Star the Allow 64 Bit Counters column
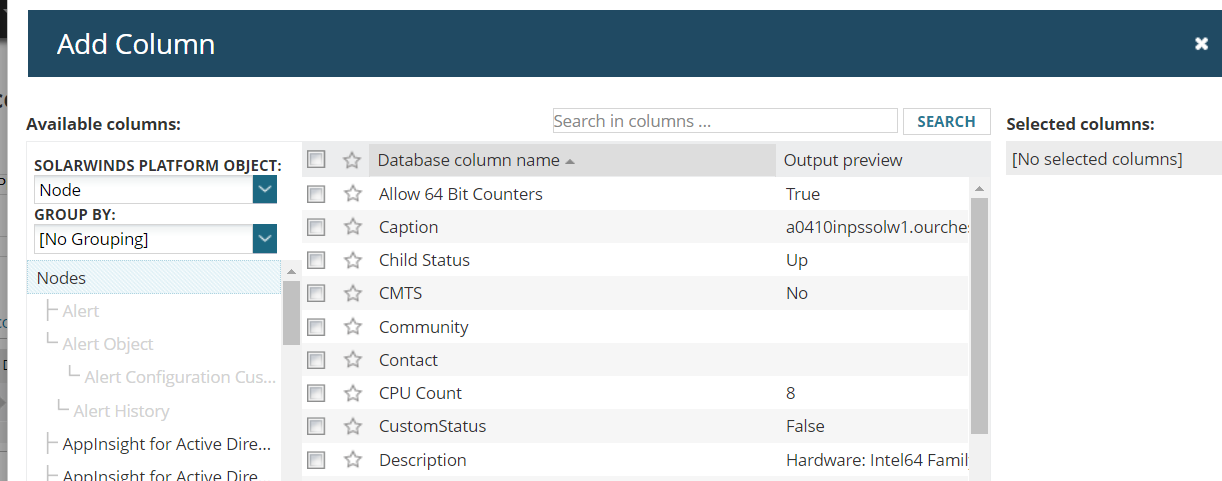Viewport: 1222px width, 481px height. [x=352, y=194]
